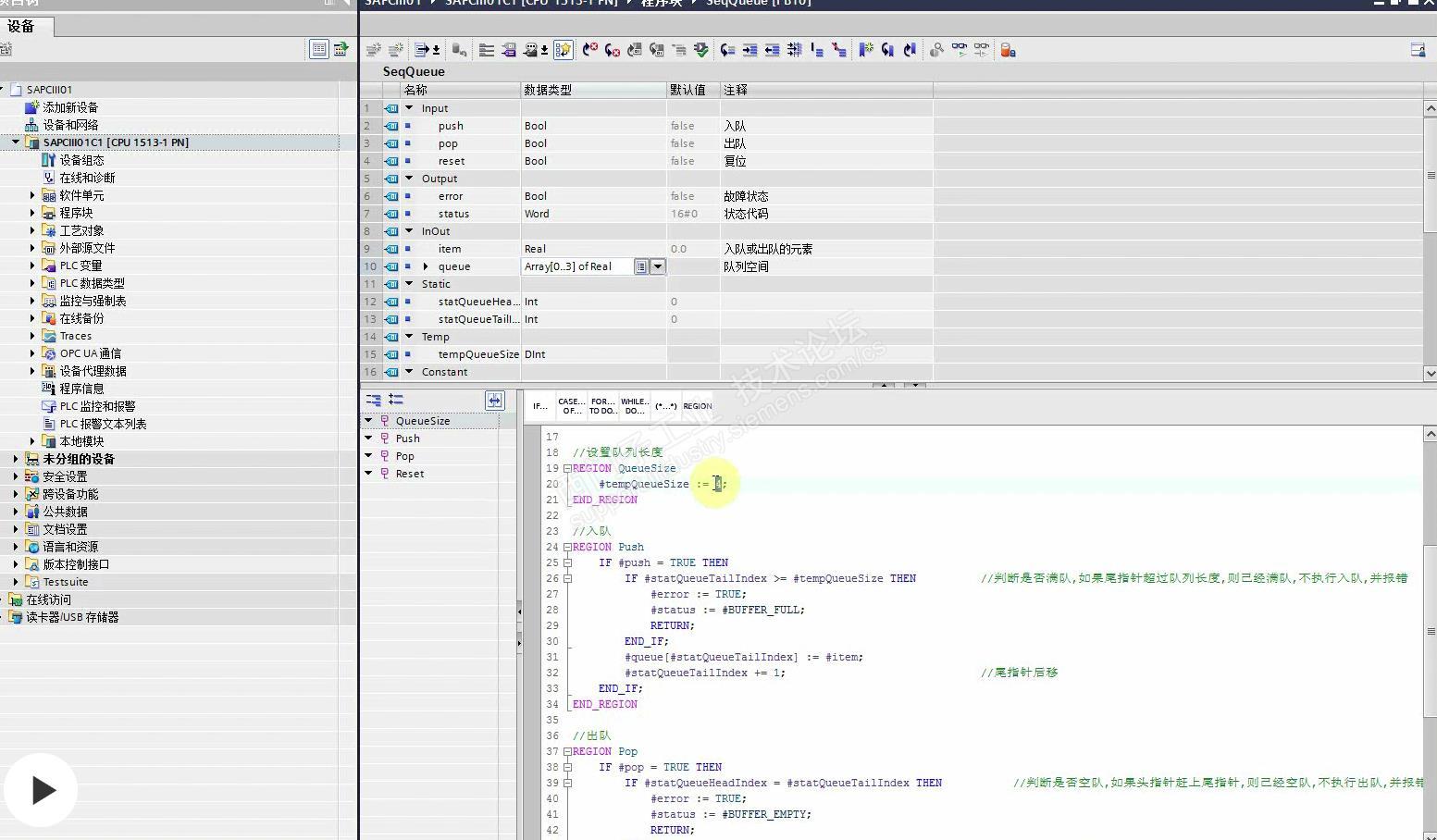
Task: Click the database lock icon in toolbar
Action: (1009, 50)
